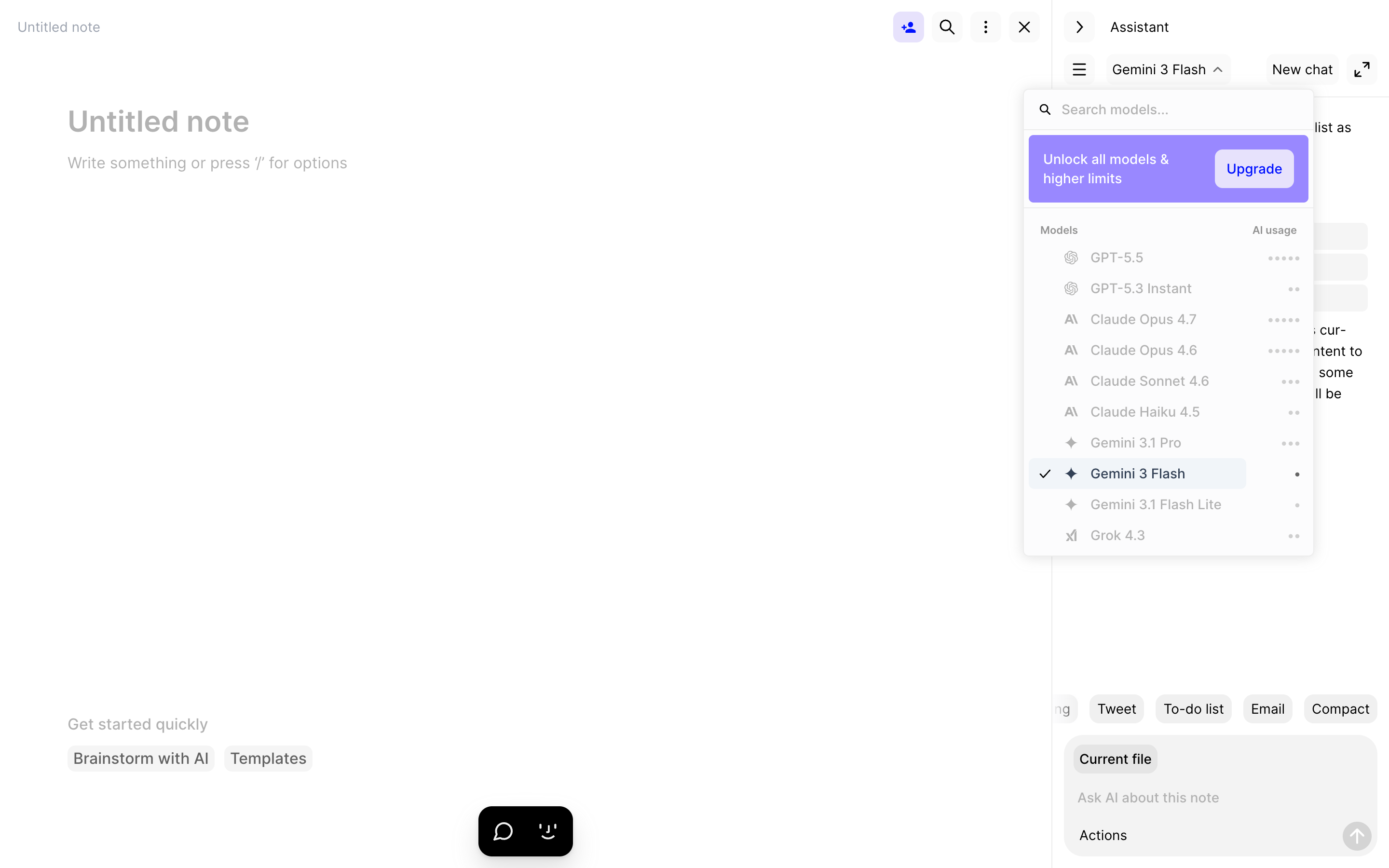Click the Upgrade button
Viewport: 1389px width, 868px height.
point(1253,169)
